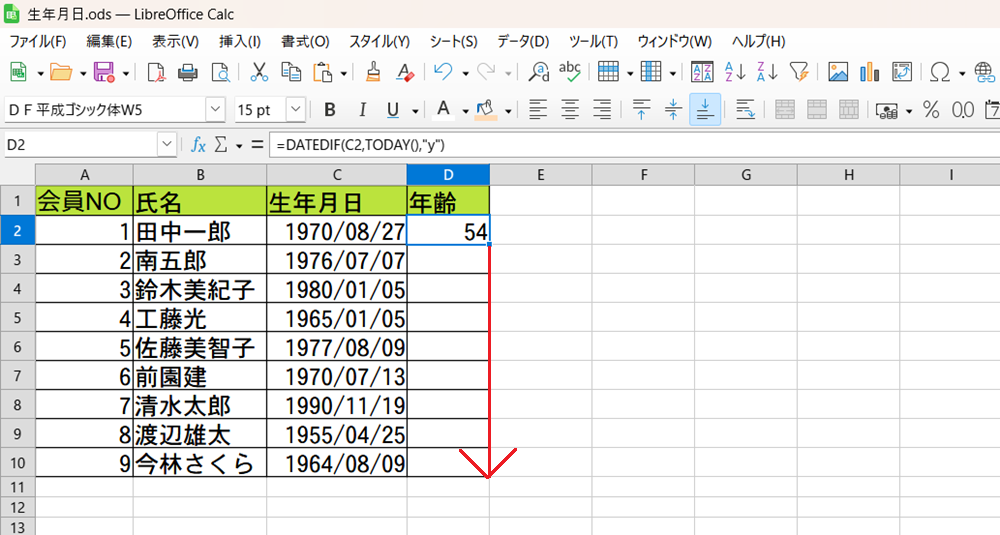Open the ファイル(F) menu
Viewport: 1000px width, 535px height.
38,41
